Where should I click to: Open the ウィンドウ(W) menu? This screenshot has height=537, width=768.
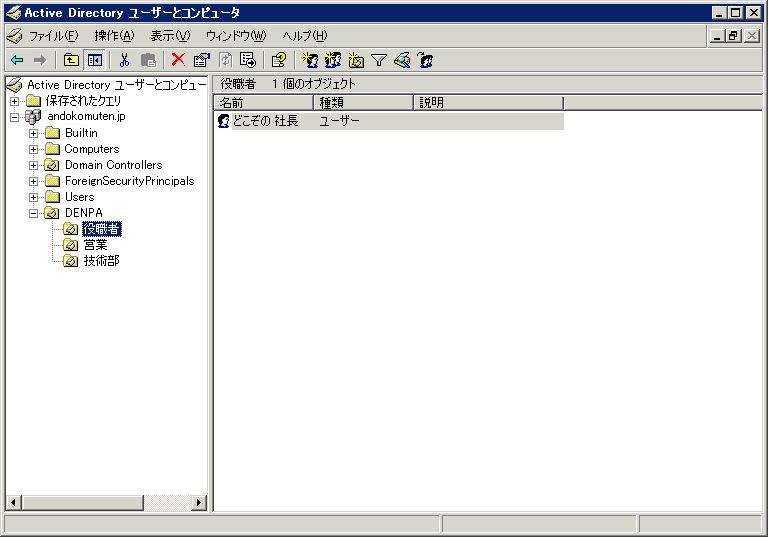coord(236,36)
